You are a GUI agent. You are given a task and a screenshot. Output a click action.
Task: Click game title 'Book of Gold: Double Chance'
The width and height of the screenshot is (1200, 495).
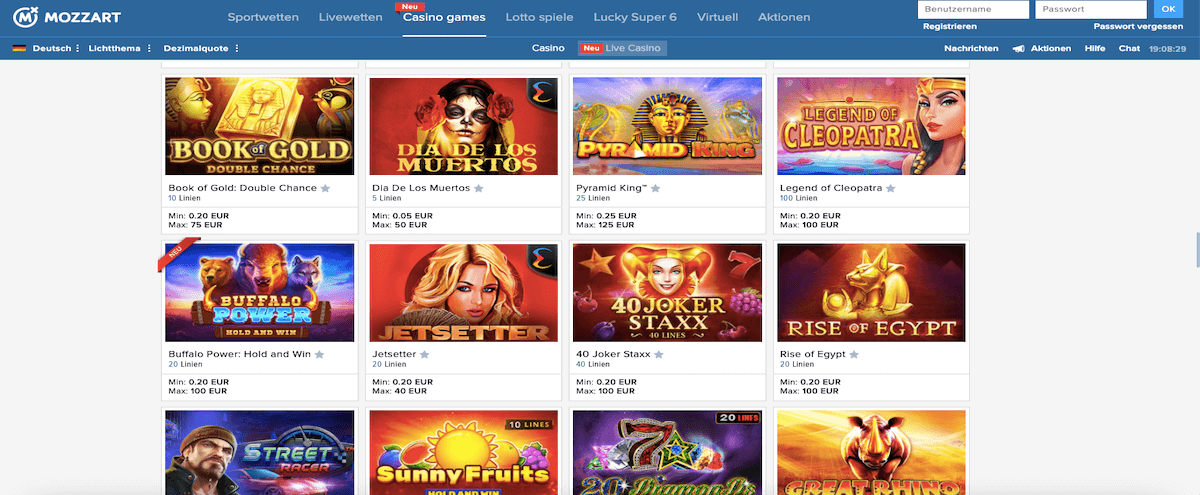[x=243, y=188]
